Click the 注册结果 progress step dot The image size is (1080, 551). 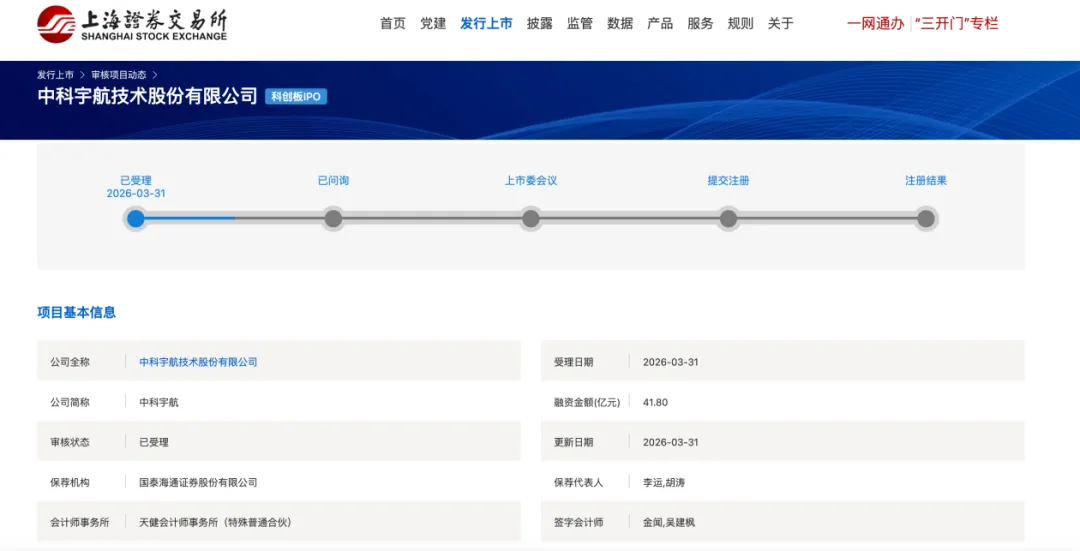[926, 218]
